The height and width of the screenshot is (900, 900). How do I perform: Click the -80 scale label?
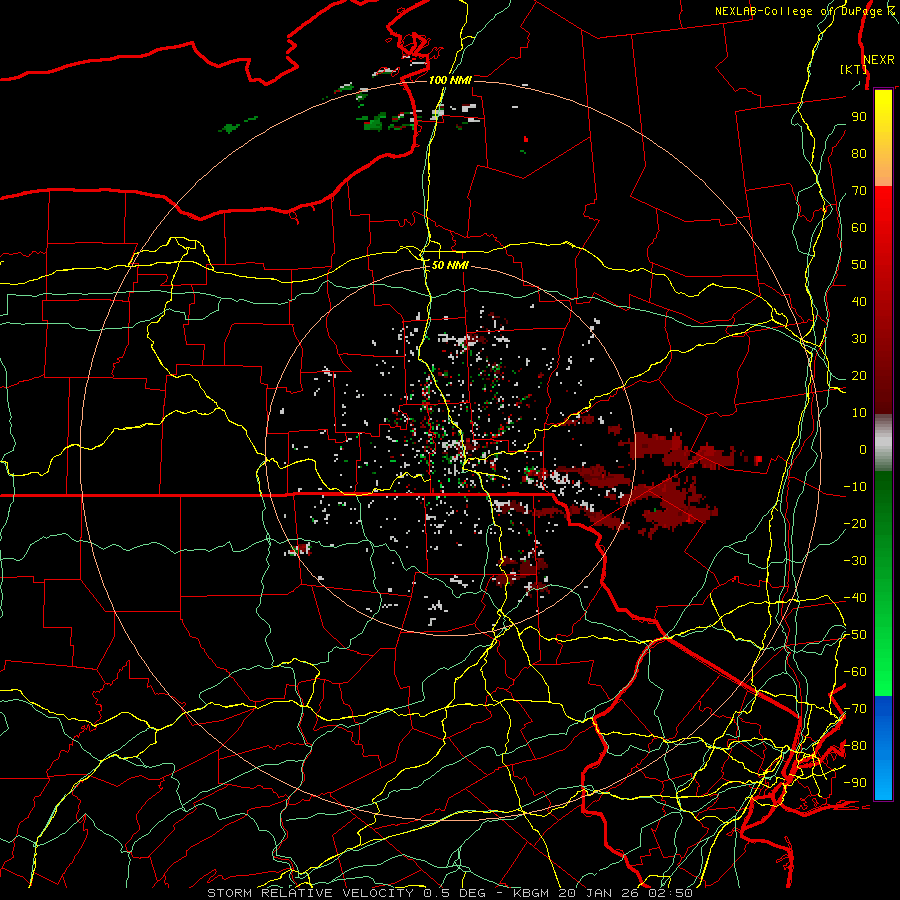[855, 746]
